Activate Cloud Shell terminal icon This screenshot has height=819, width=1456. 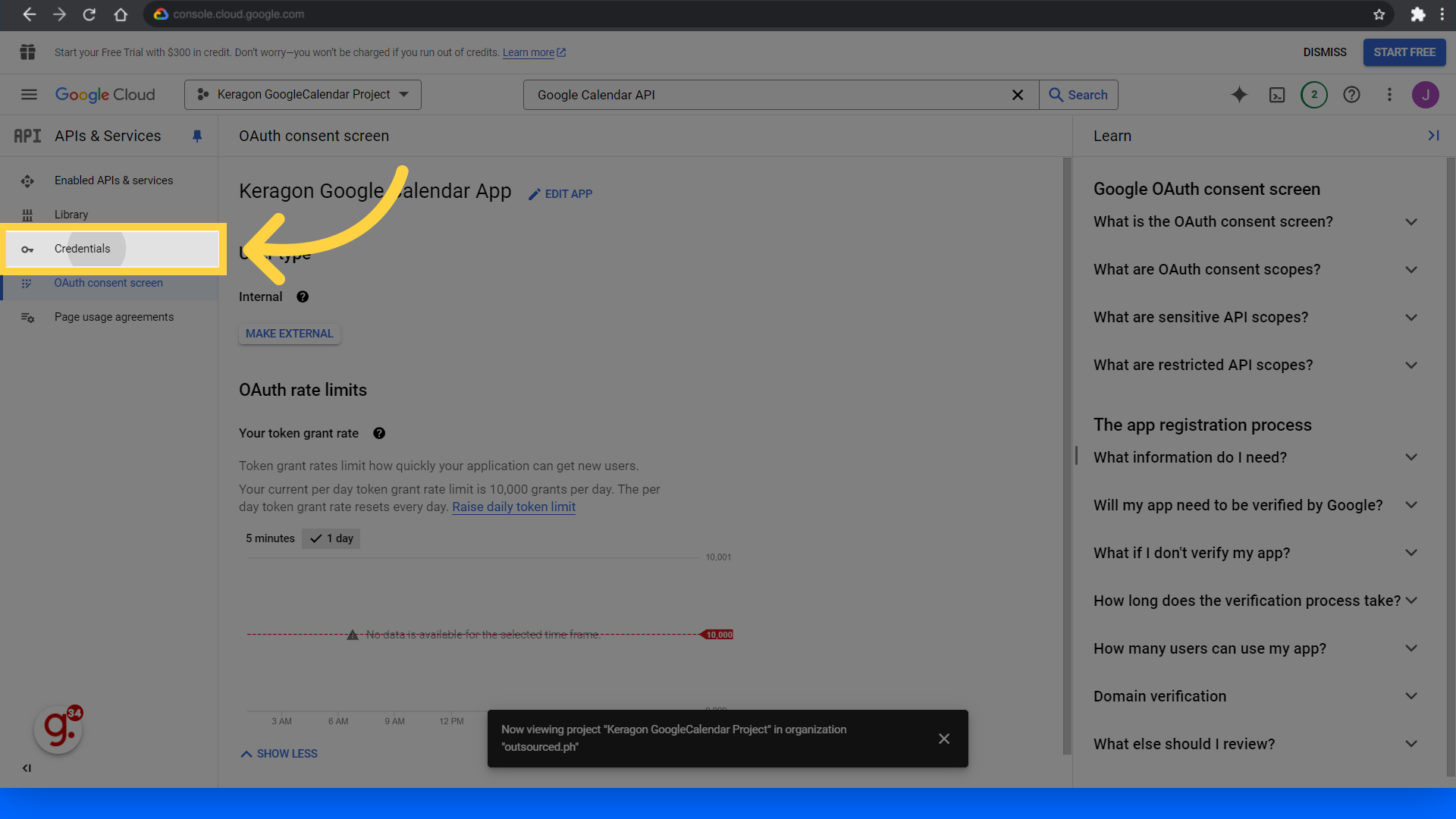pyautogui.click(x=1277, y=95)
